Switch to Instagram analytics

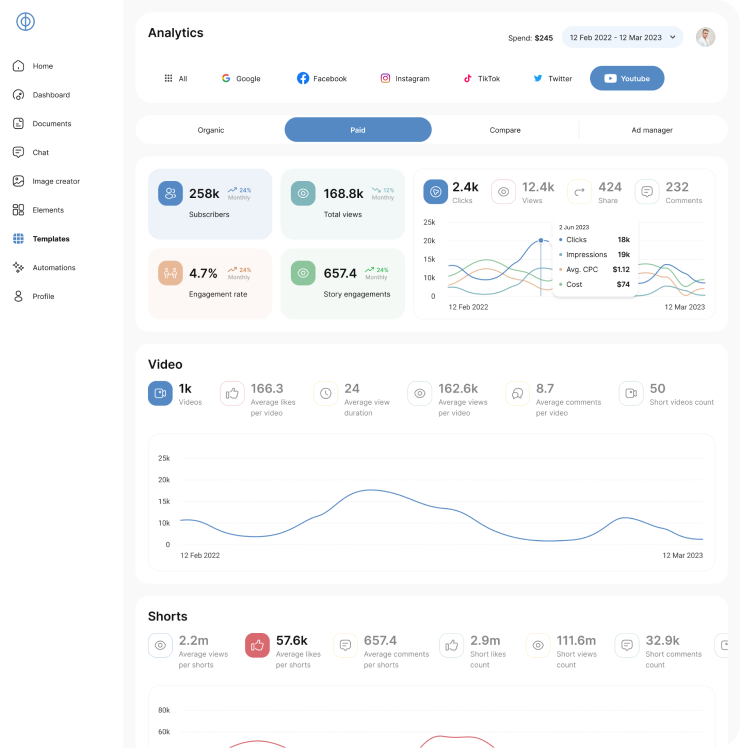405,78
